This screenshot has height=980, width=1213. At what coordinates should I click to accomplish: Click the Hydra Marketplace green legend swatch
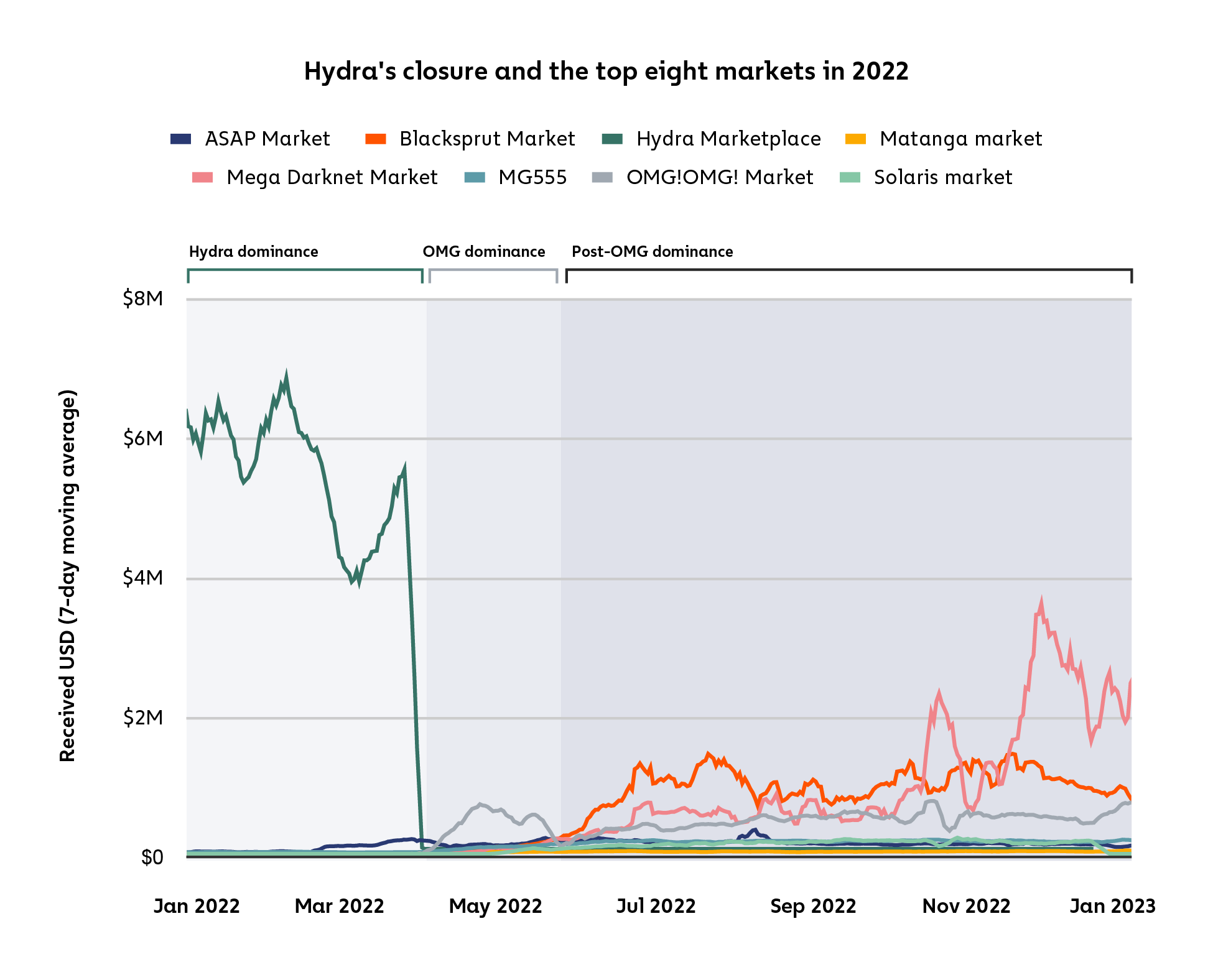[612, 139]
